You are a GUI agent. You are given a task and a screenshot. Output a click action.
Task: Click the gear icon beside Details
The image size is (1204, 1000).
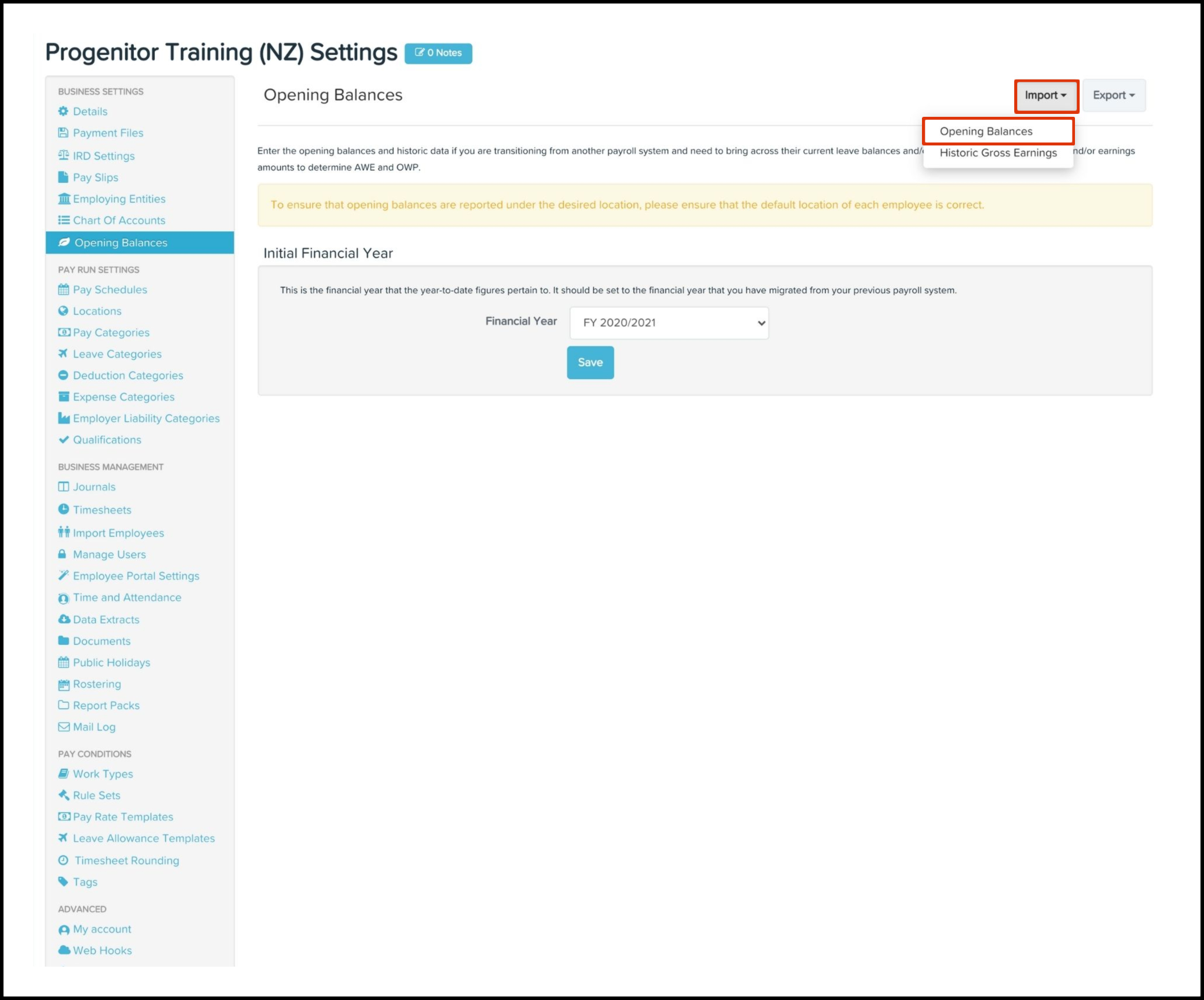pyautogui.click(x=63, y=111)
